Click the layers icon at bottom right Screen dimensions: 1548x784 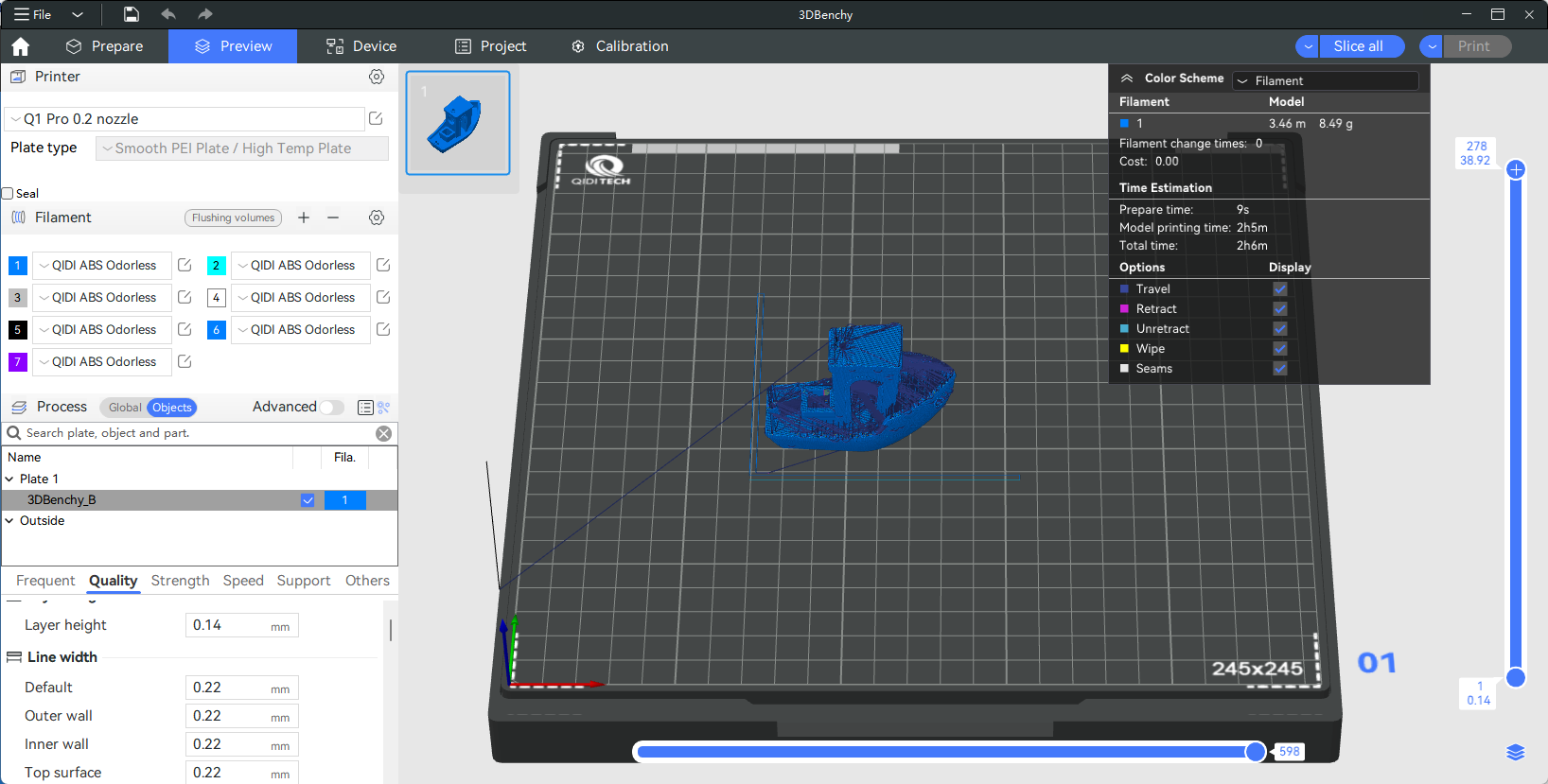click(1516, 752)
